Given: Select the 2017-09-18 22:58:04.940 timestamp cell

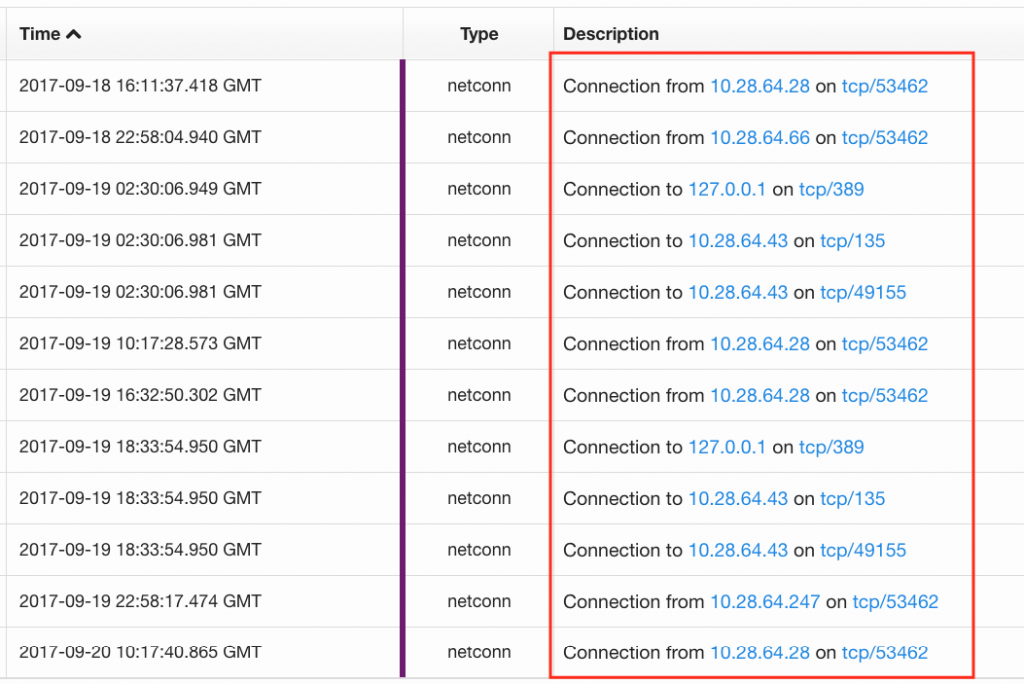Looking at the screenshot, I should pos(140,138).
